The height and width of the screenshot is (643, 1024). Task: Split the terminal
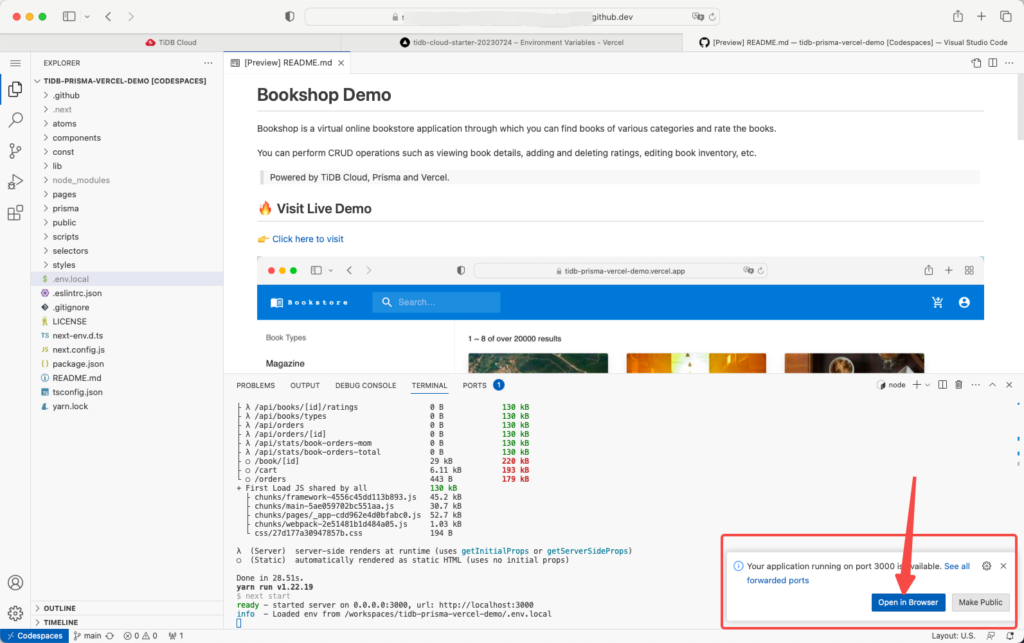click(941, 384)
